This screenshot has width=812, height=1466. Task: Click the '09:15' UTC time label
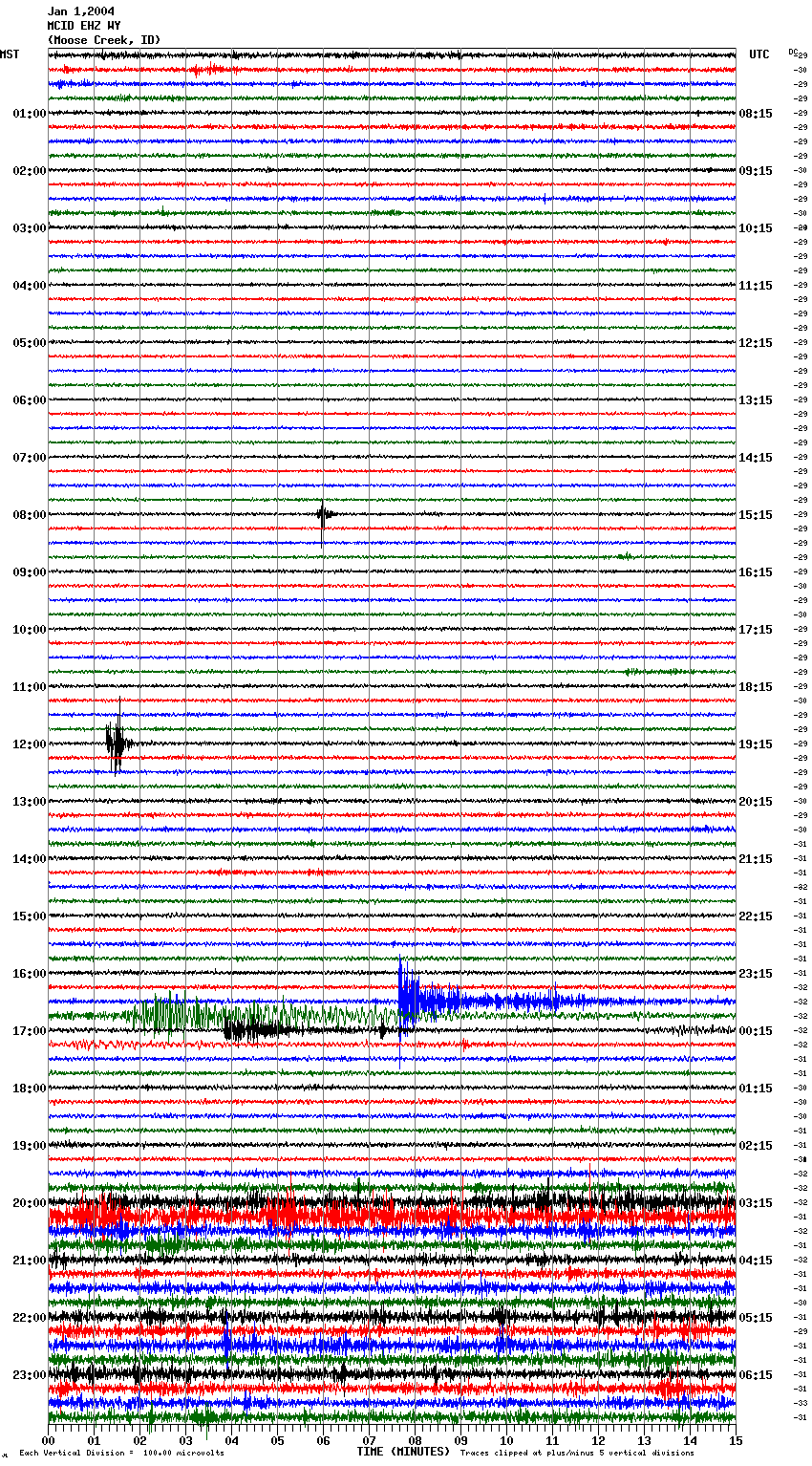tap(756, 171)
